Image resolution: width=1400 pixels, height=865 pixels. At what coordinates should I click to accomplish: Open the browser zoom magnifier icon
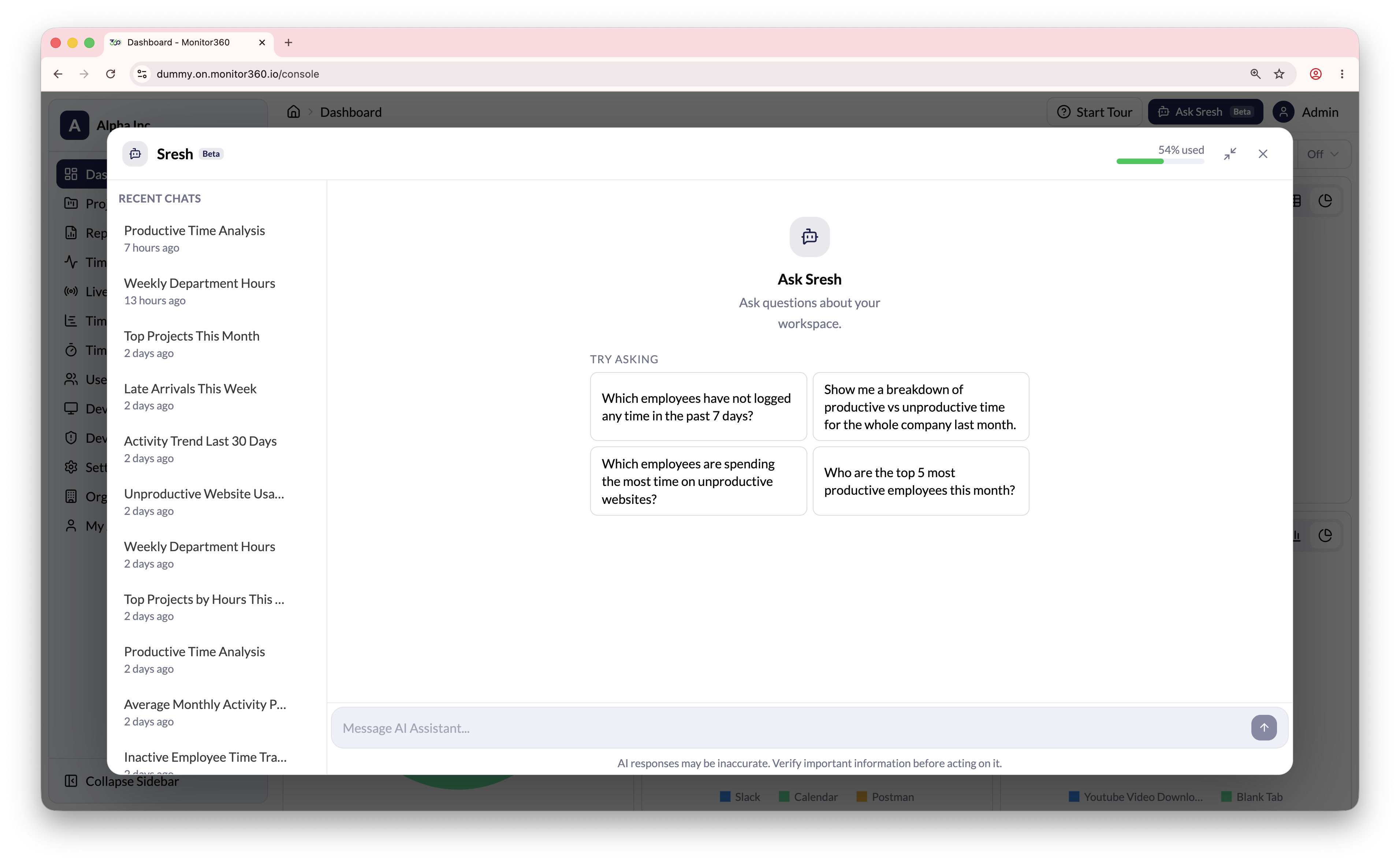(1255, 74)
